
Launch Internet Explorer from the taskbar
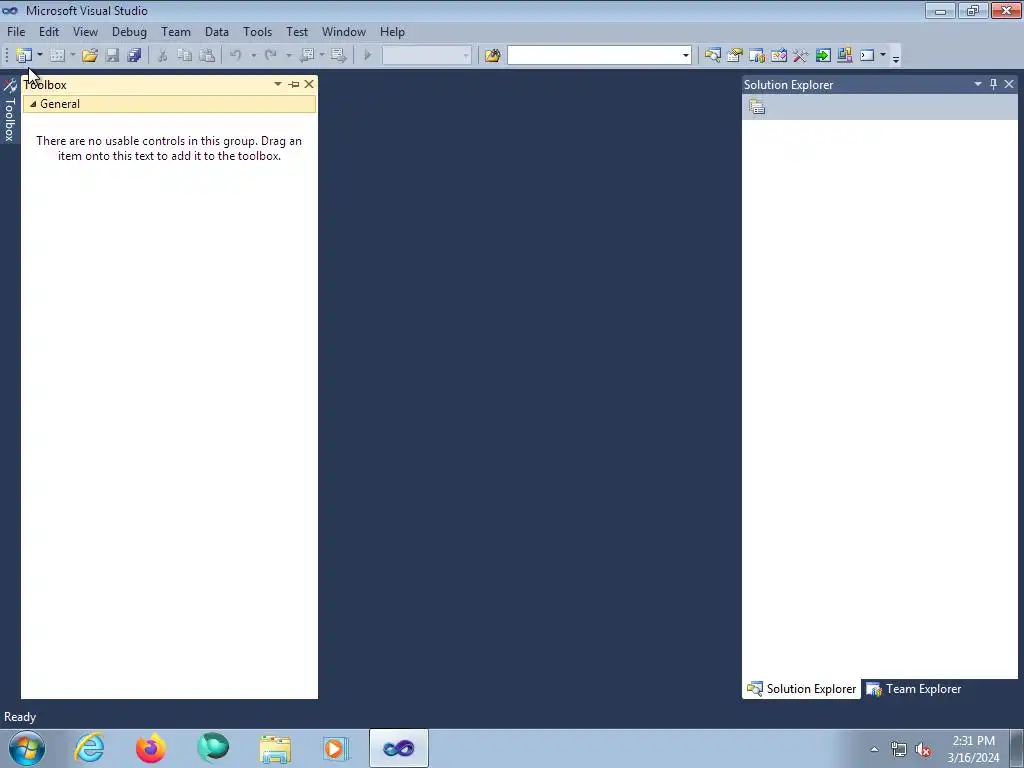tap(89, 748)
